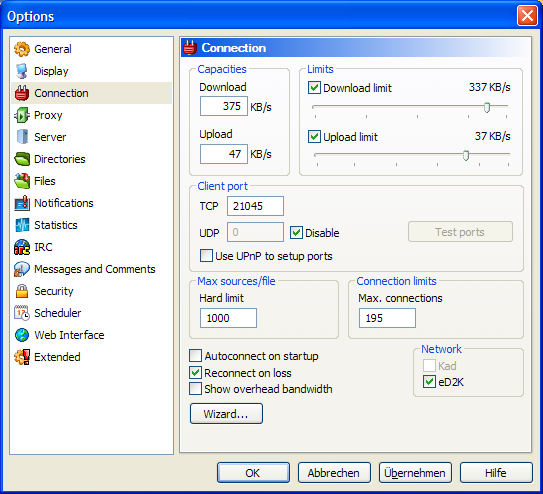Open the Security padlock icon
The width and height of the screenshot is (543, 494).
(x=22, y=291)
